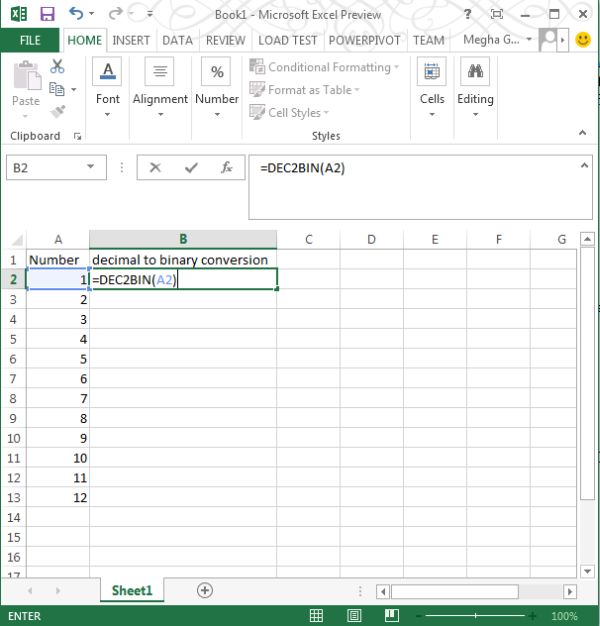
Task: Open the Number group menu
Action: tap(217, 88)
